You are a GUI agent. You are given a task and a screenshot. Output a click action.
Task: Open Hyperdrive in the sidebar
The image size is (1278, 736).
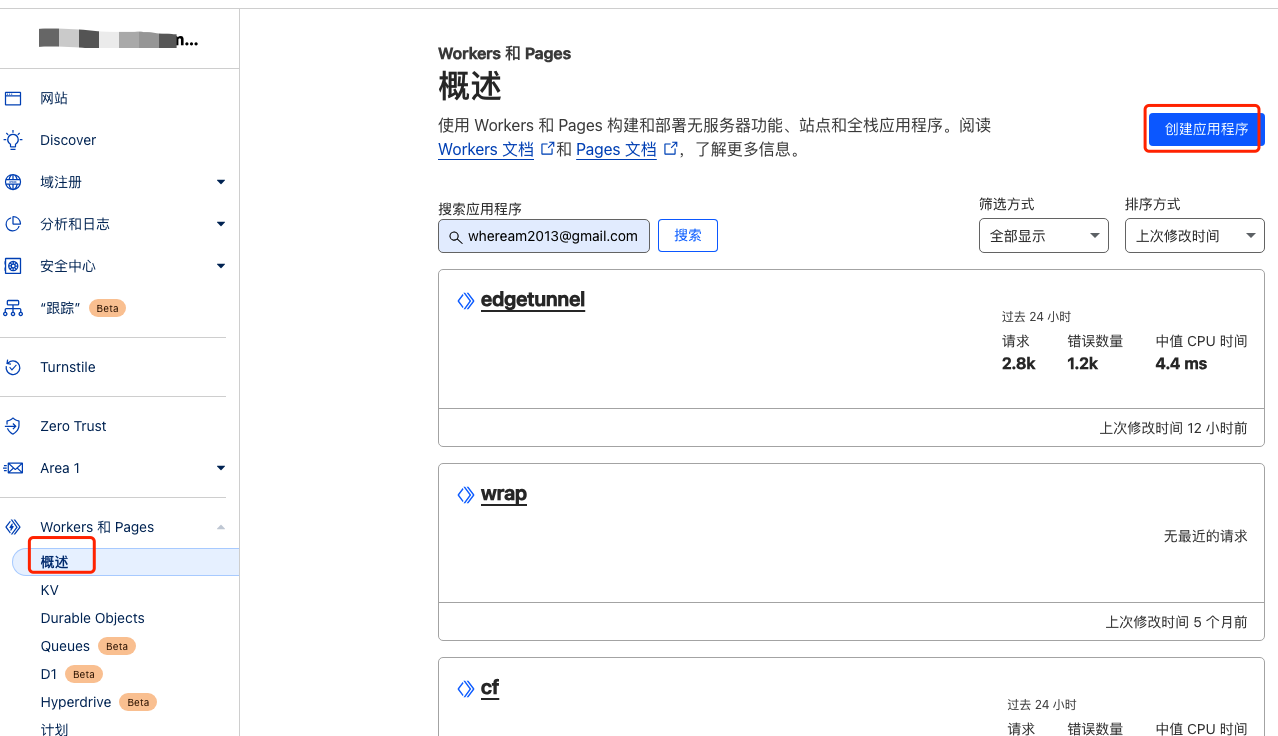tap(76, 702)
